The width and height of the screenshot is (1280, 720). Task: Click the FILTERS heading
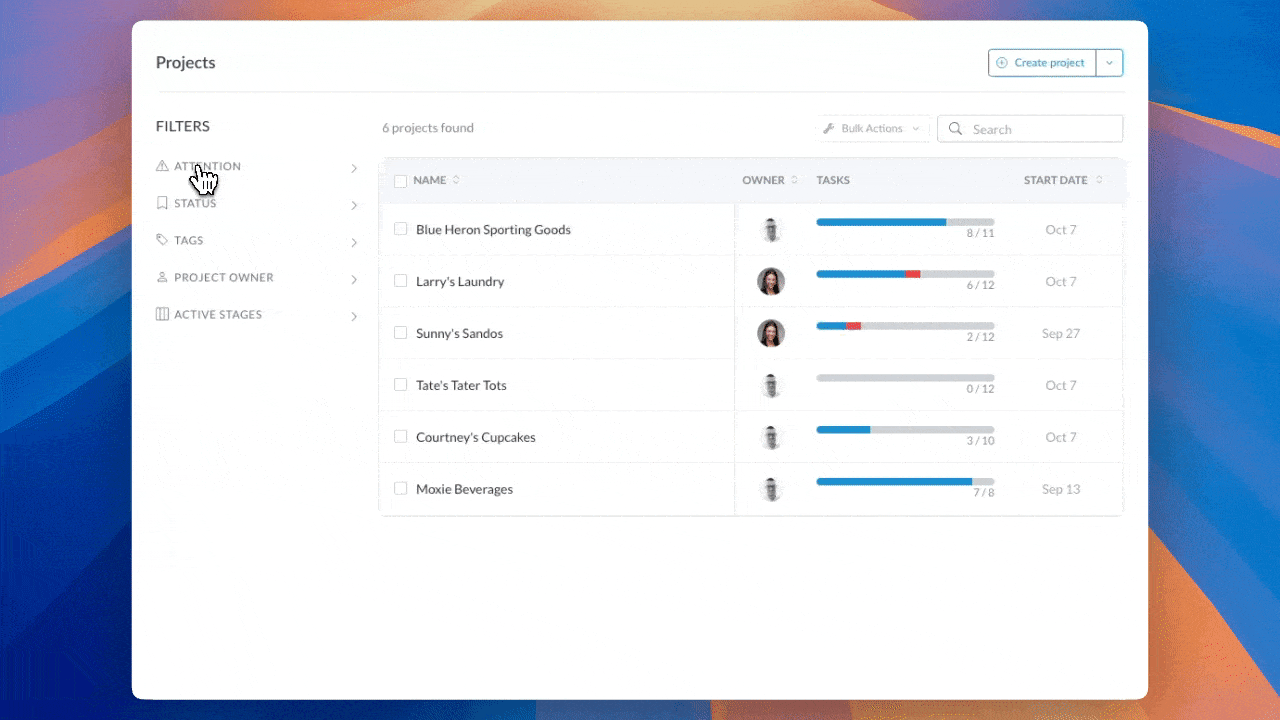point(183,126)
